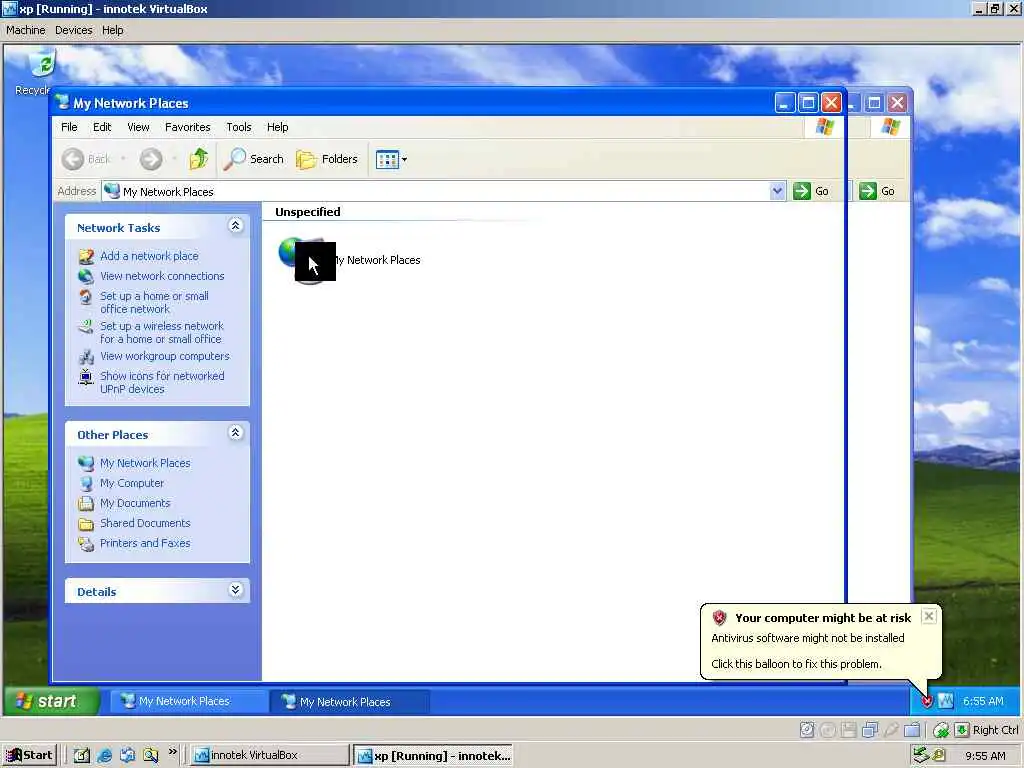Screen dimensions: 1024x768
Task: Open Shared Documents in Other Places
Action: point(145,523)
